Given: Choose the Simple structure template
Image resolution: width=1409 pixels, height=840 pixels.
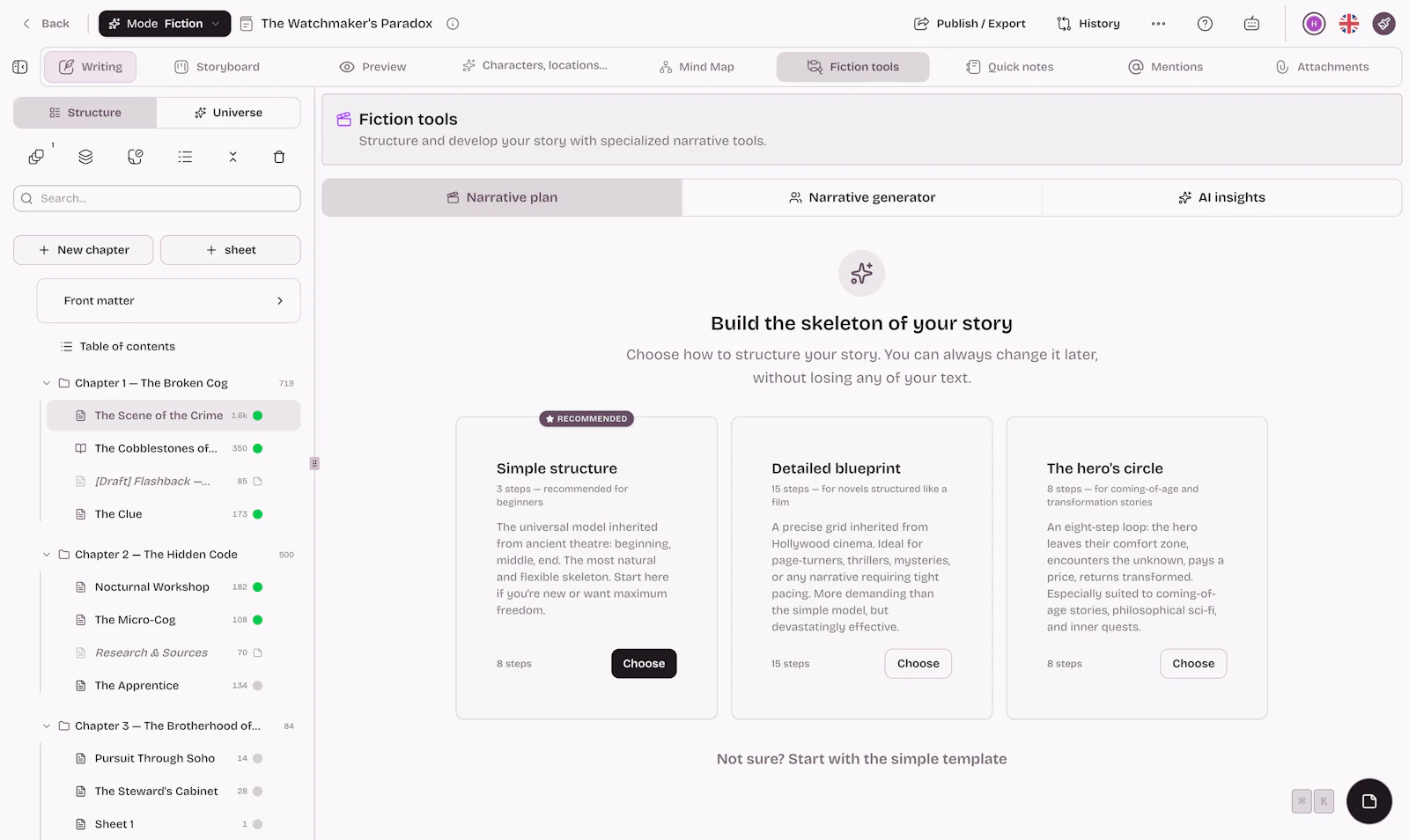Looking at the screenshot, I should 644,664.
